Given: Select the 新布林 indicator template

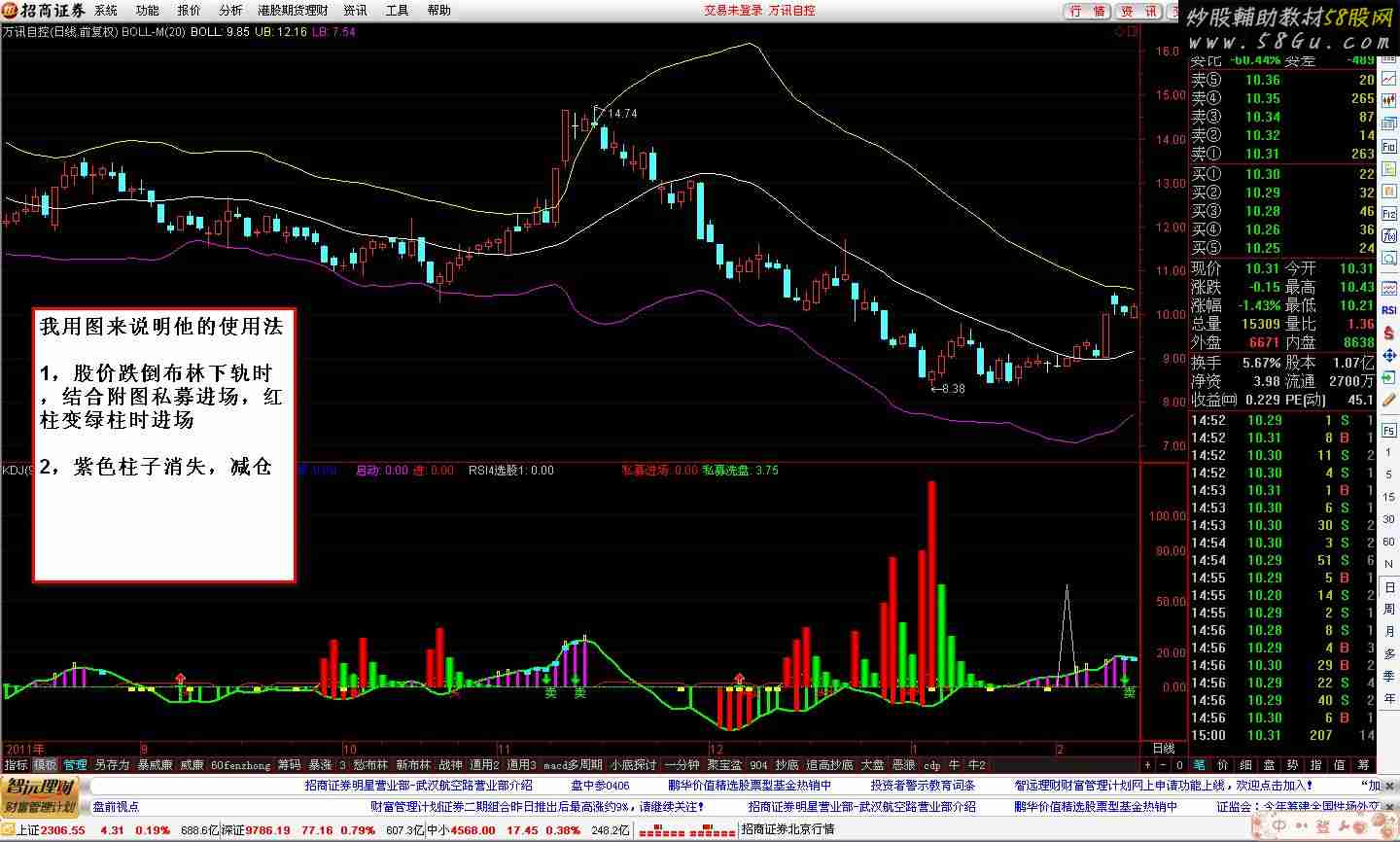Looking at the screenshot, I should (x=412, y=765).
